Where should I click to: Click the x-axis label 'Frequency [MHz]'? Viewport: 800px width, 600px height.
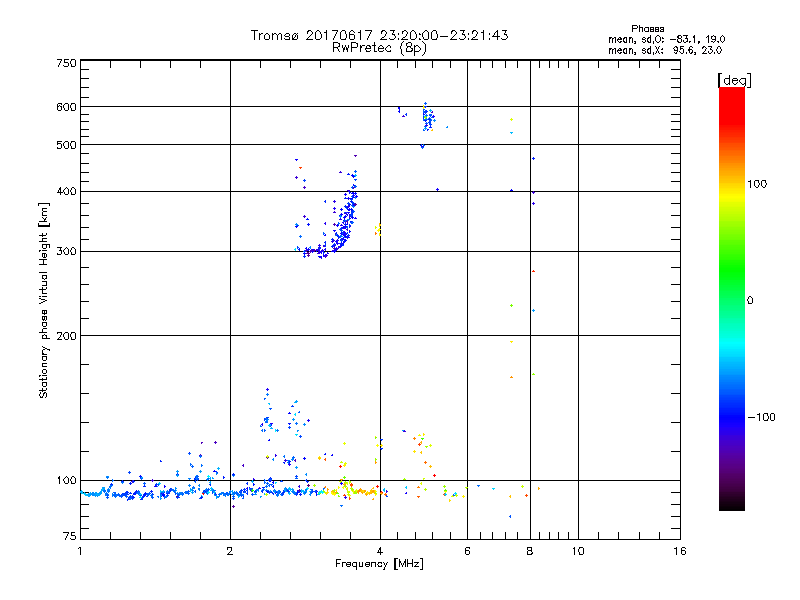379,564
